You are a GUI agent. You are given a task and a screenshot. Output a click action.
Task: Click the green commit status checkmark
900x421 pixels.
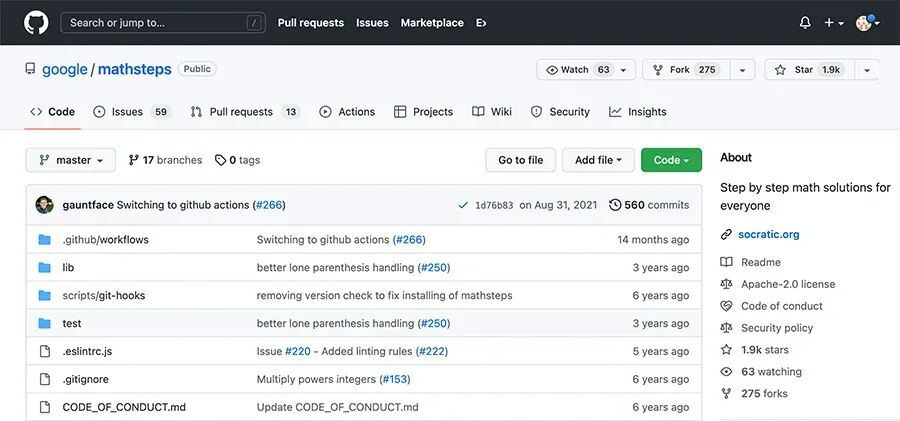click(x=463, y=205)
